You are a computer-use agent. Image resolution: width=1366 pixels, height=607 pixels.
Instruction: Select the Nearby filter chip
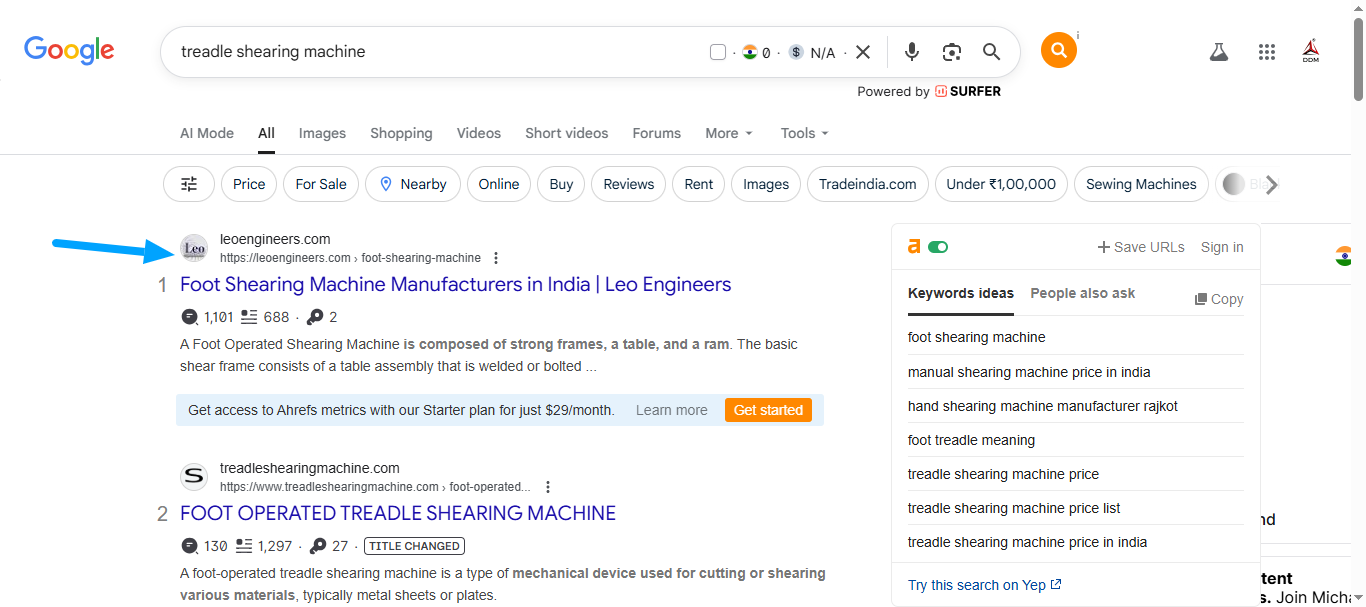413,184
